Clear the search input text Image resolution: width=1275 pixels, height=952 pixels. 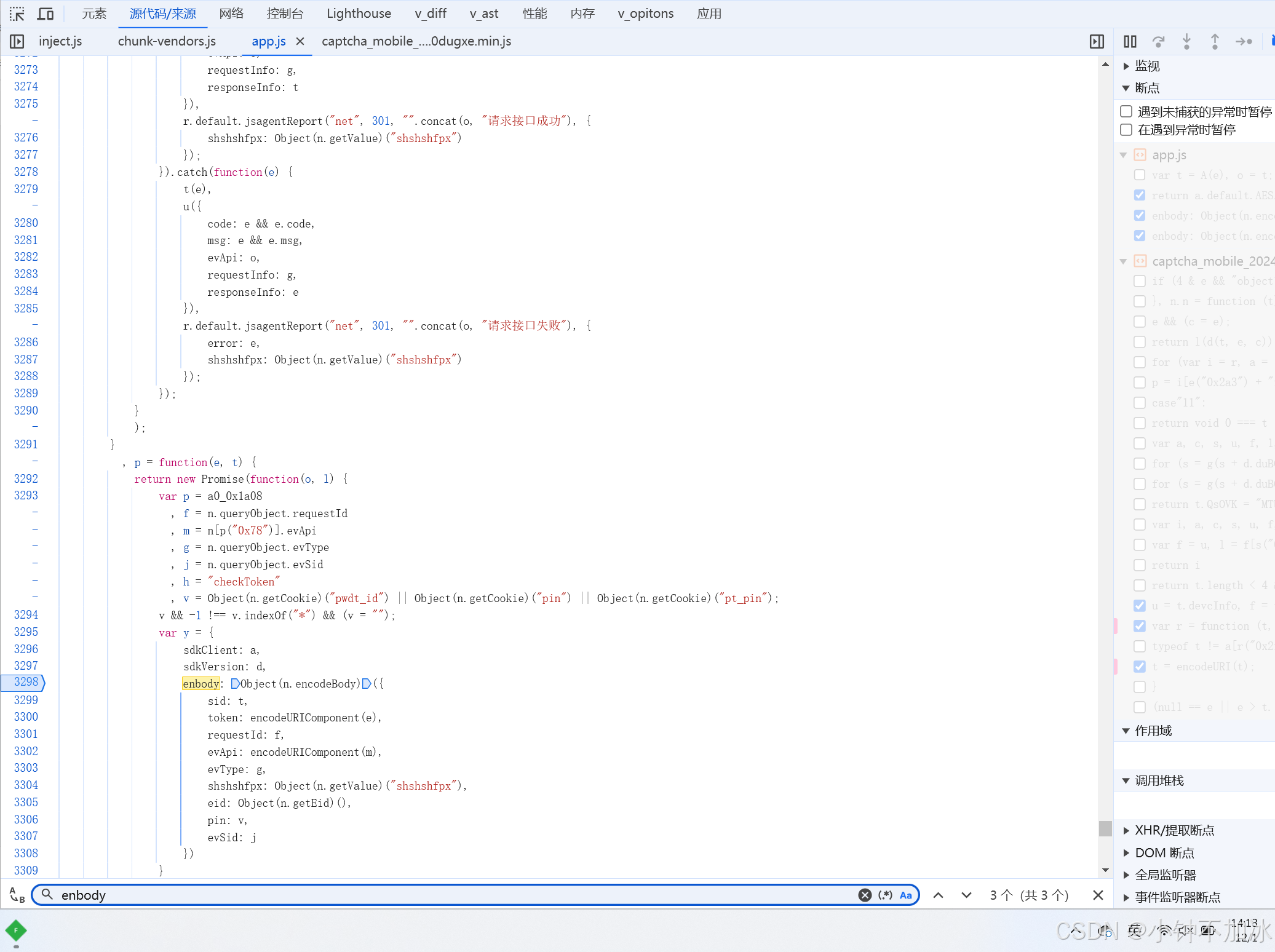click(x=865, y=895)
